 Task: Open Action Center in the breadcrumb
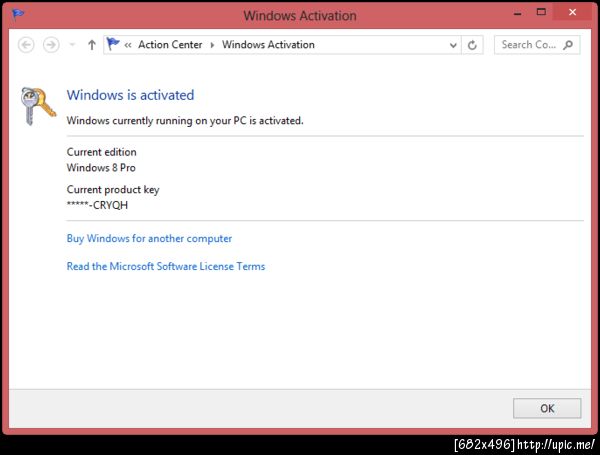pos(170,45)
